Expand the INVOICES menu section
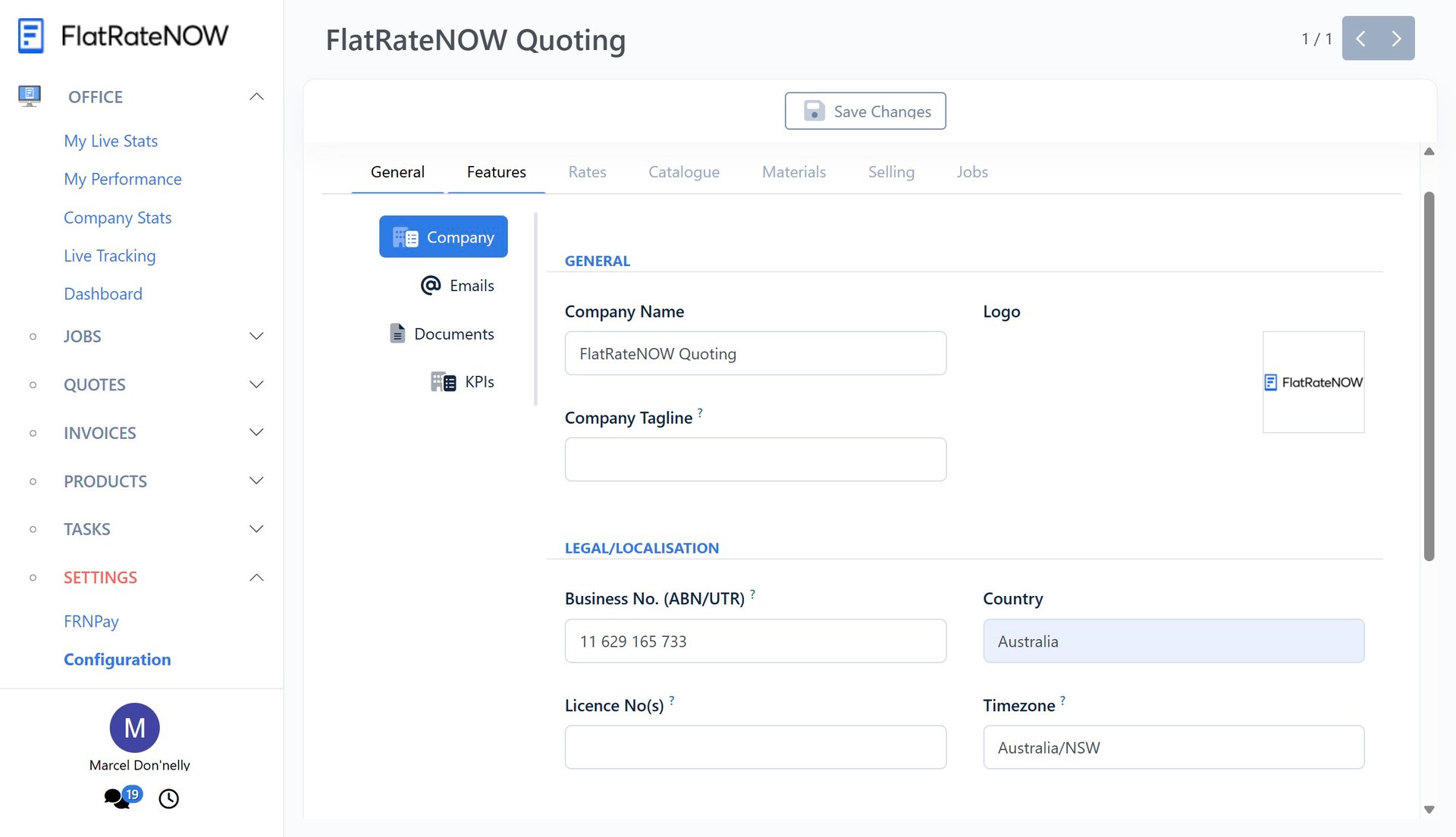Image resolution: width=1456 pixels, height=837 pixels. [256, 432]
